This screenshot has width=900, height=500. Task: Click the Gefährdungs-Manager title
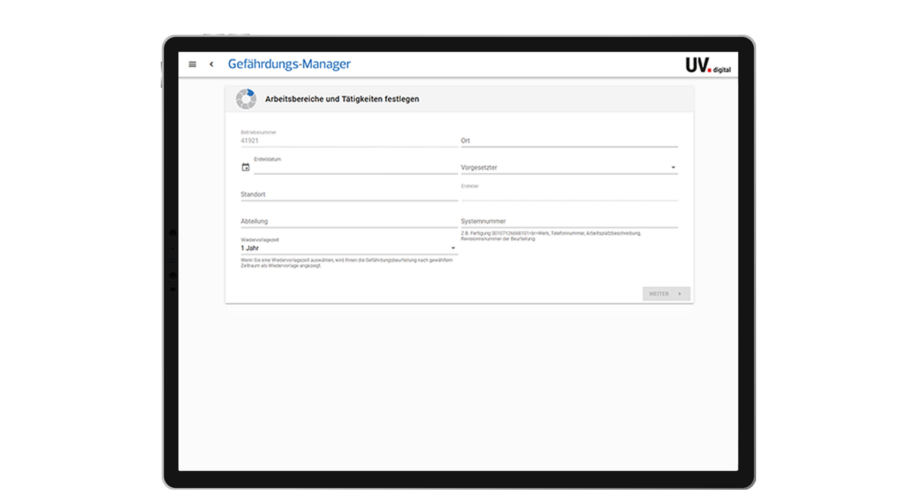click(289, 64)
